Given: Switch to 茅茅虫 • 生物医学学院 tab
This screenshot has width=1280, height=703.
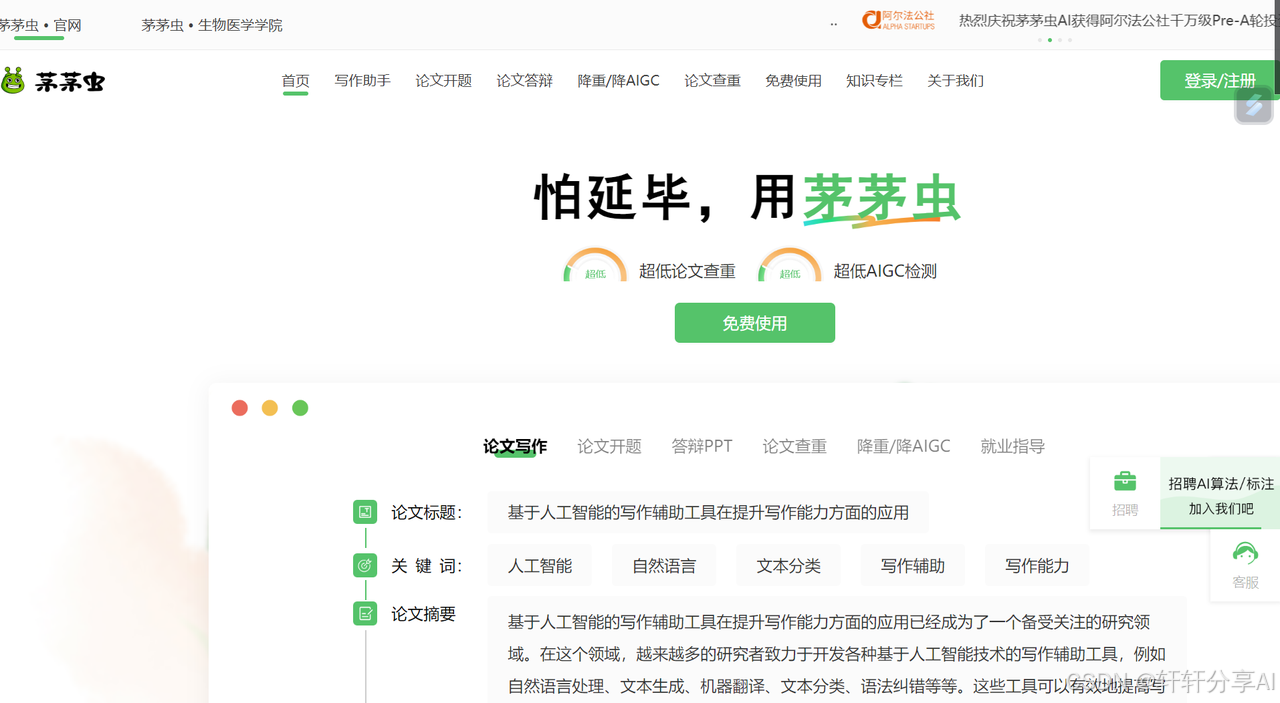Looking at the screenshot, I should (x=212, y=25).
